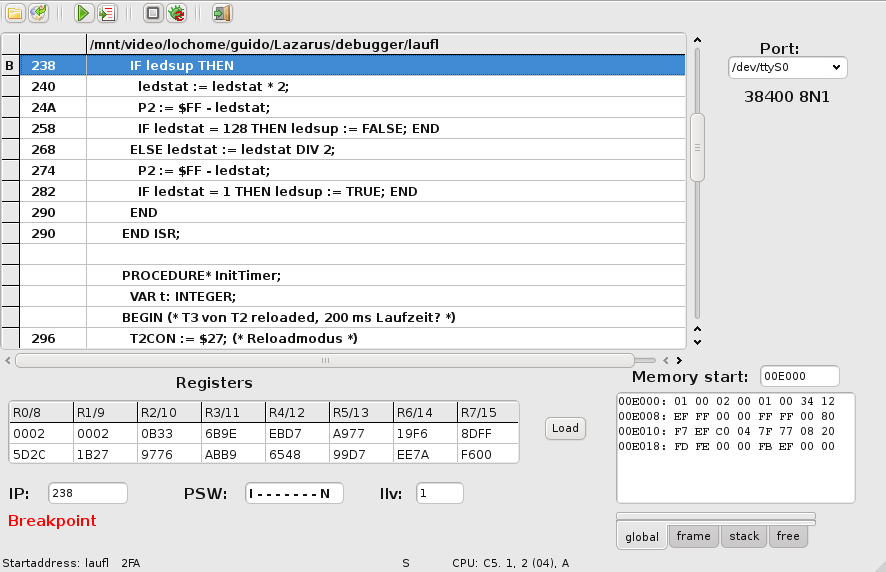Click register value 0B33 under R2/10

(x=169, y=434)
